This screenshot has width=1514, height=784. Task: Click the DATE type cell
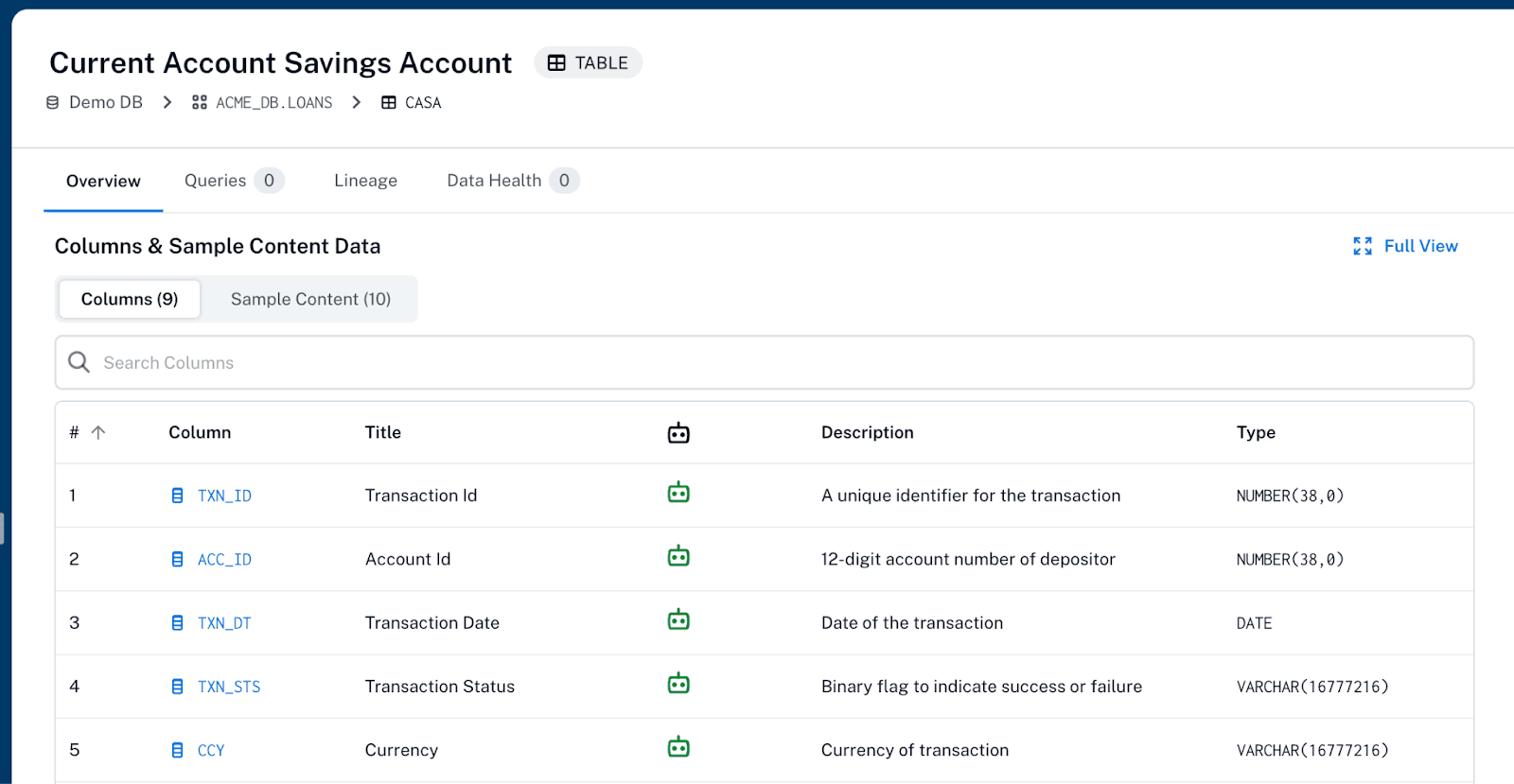click(1254, 623)
